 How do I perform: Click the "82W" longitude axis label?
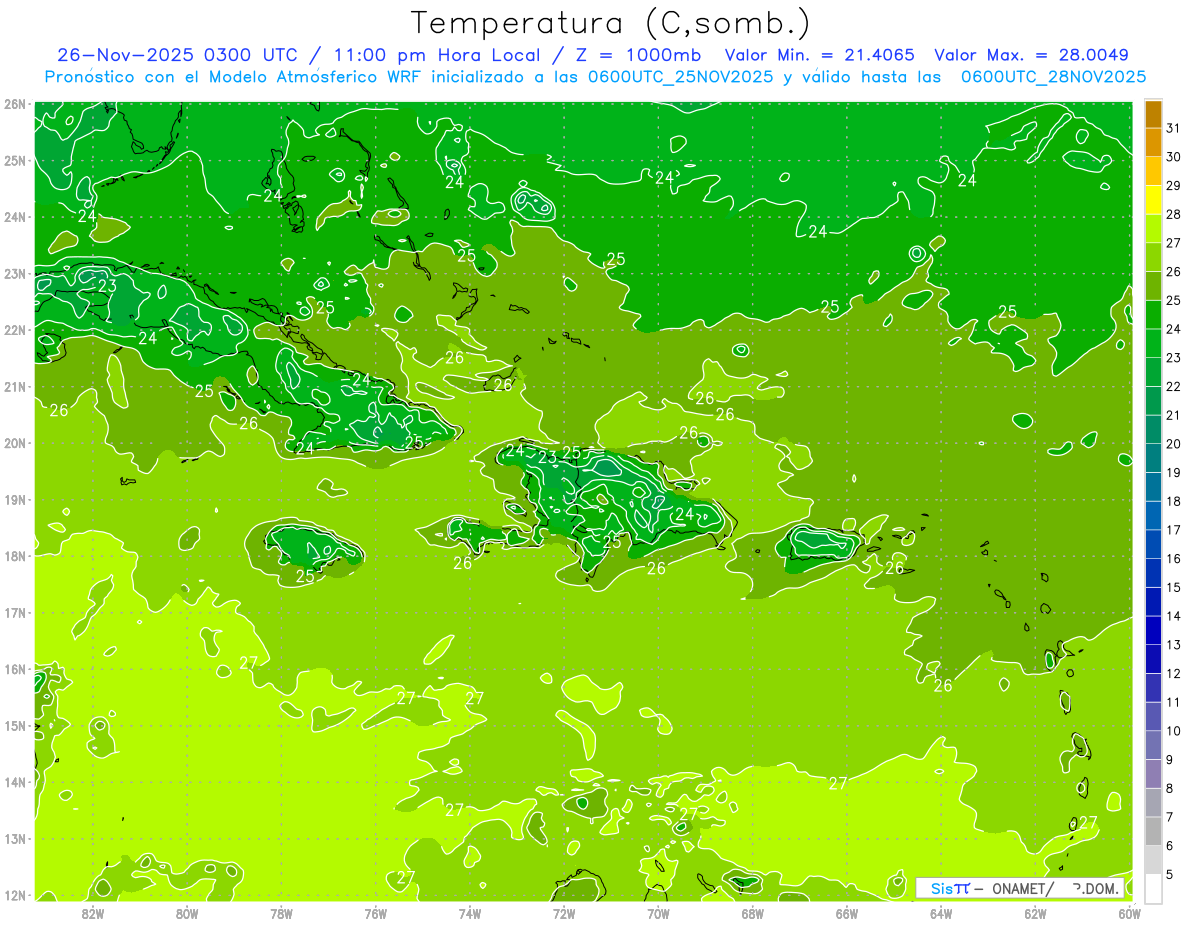coord(93,913)
